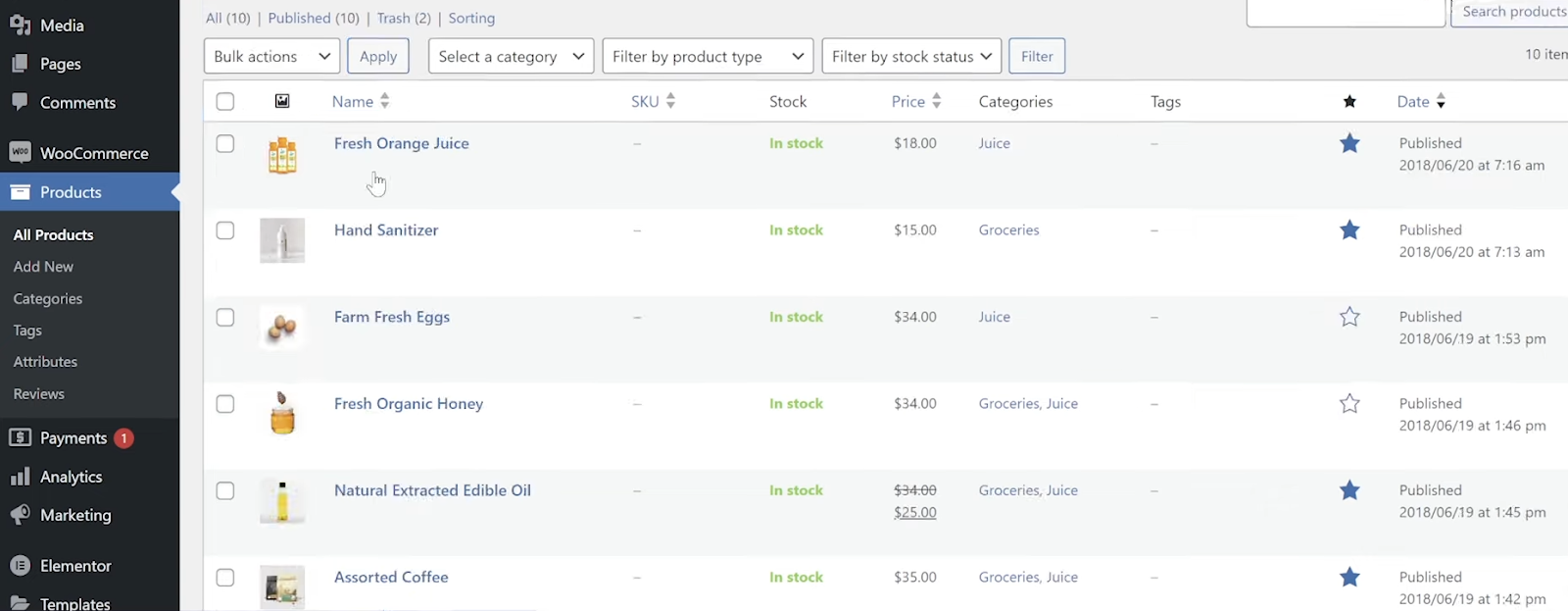Open Juice category of Farm Fresh Eggs
The image size is (1568, 611).
[x=994, y=317]
